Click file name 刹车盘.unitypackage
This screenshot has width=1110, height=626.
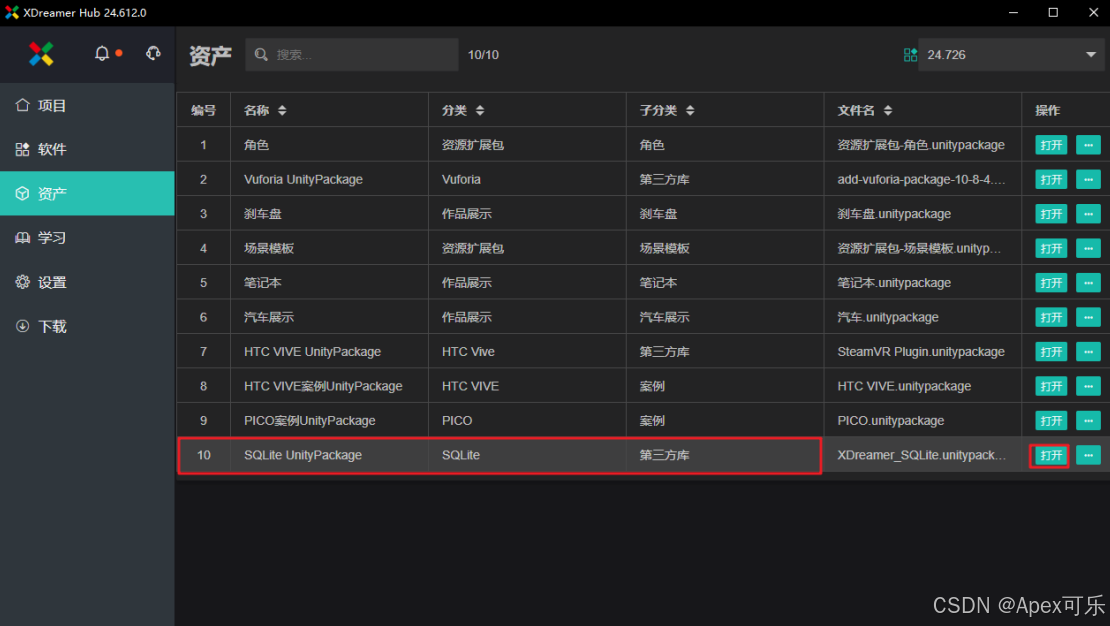tap(894, 214)
